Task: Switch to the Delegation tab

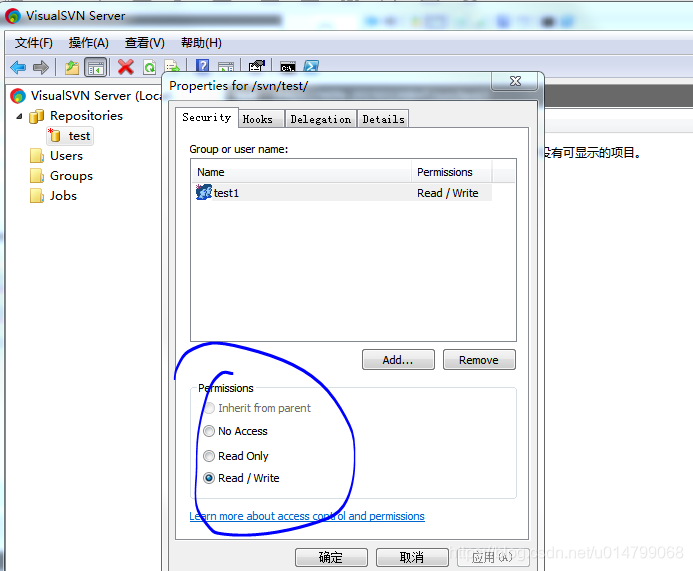Action: pos(321,119)
